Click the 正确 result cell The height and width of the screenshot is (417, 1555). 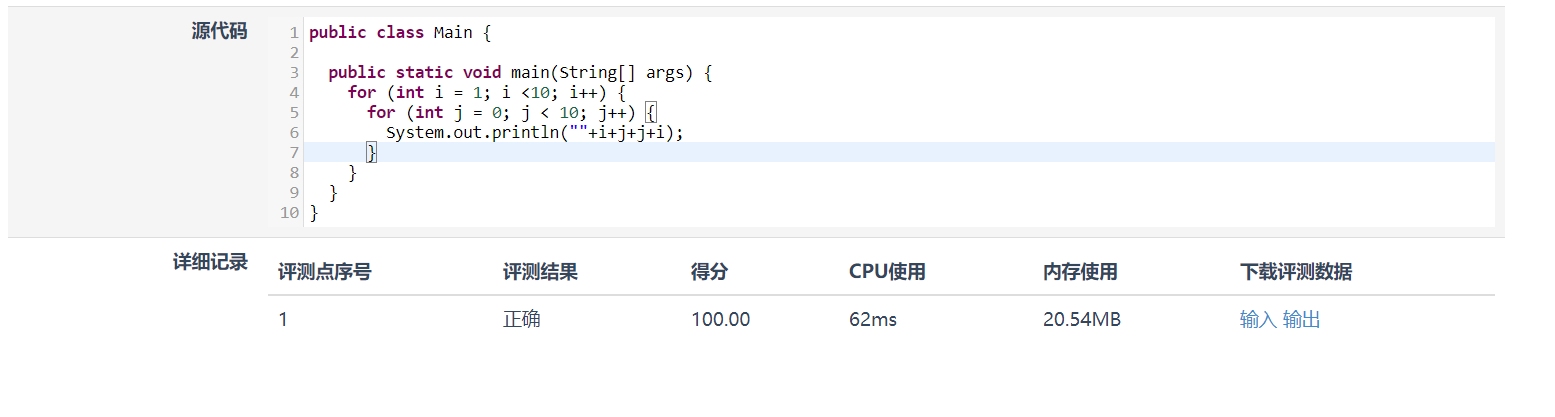coord(523,320)
